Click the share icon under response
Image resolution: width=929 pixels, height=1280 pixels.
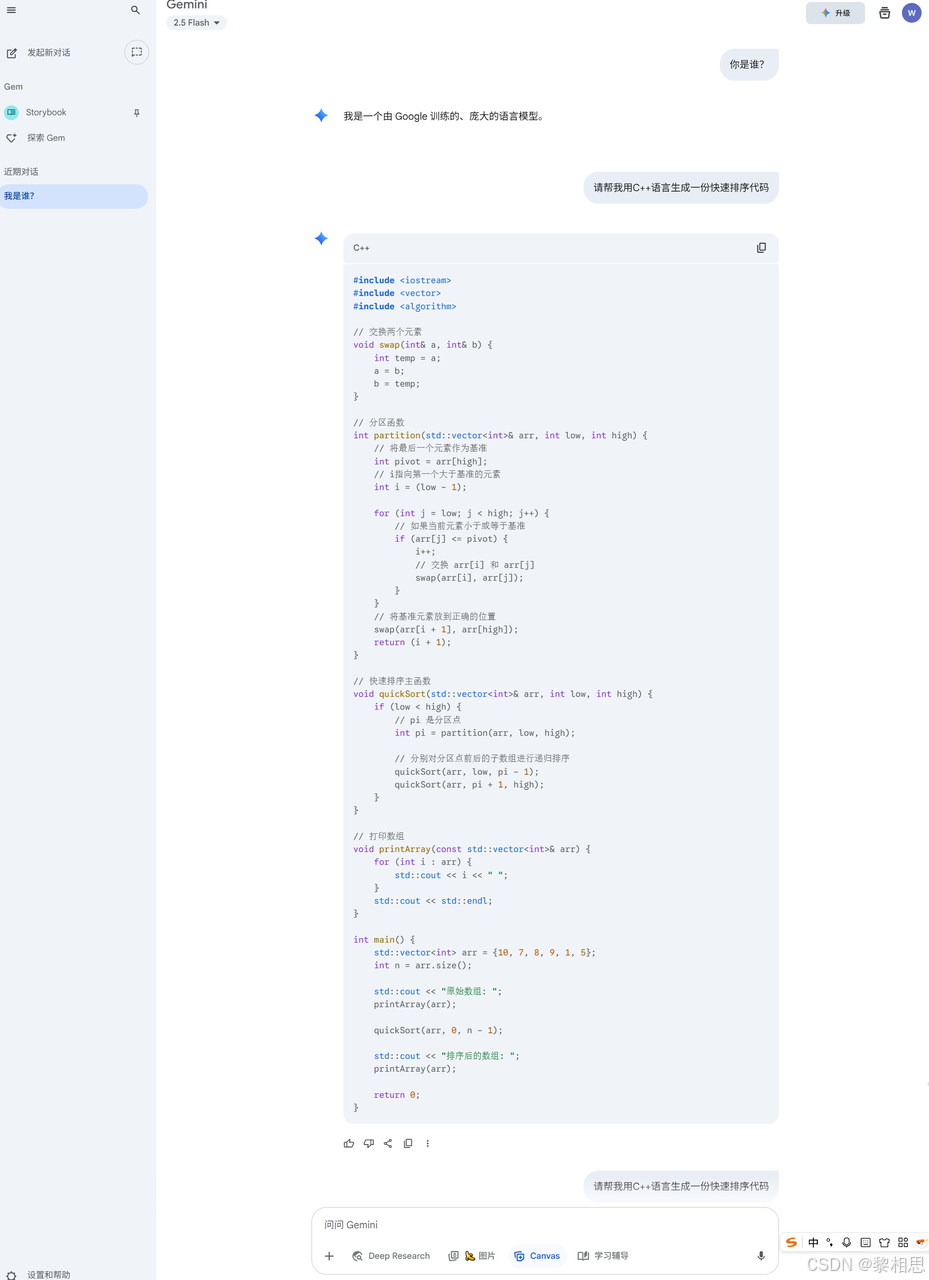point(388,1143)
